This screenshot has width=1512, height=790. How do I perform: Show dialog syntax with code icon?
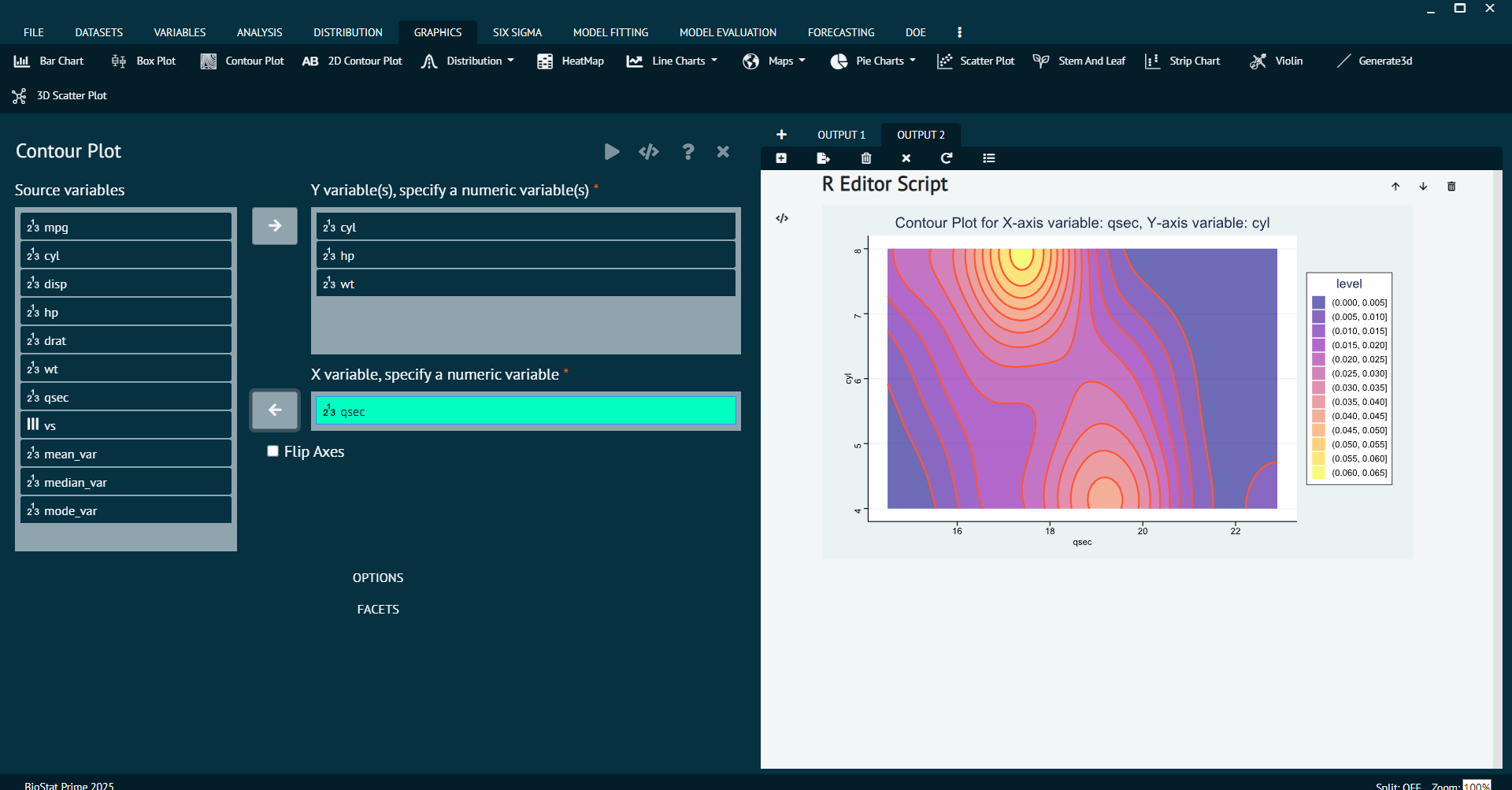tap(649, 151)
